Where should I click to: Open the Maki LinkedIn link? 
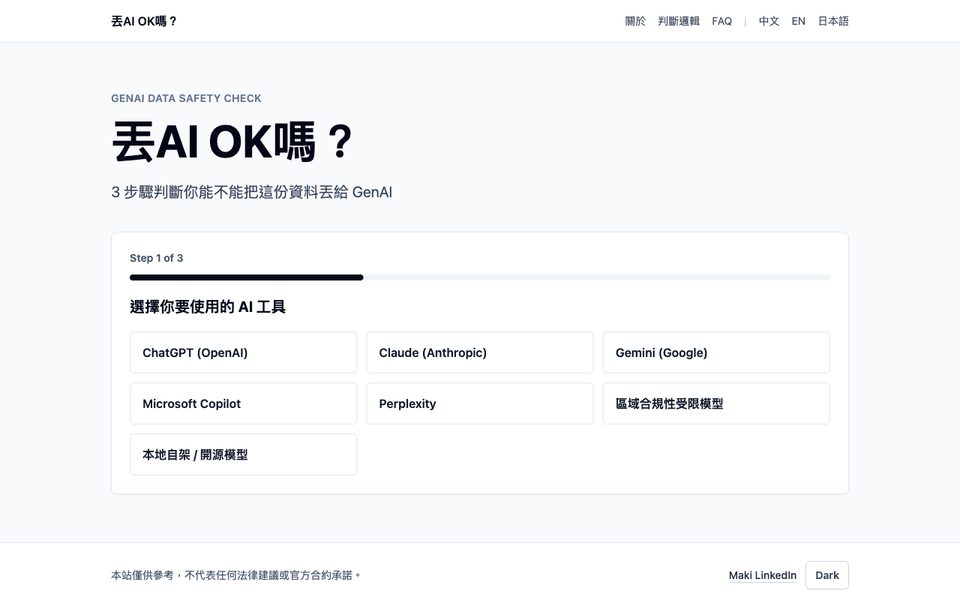(762, 576)
